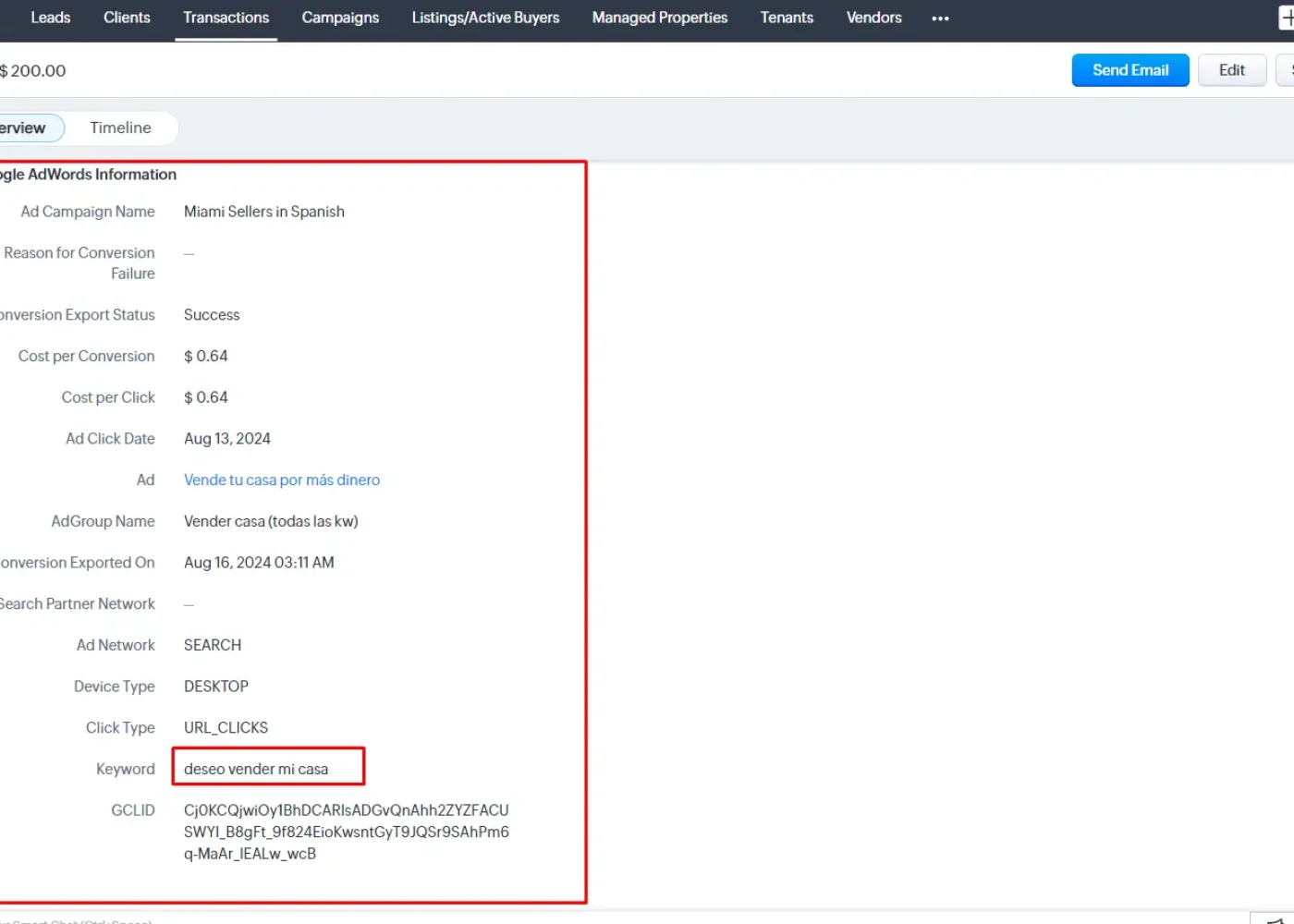Open Managed Properties module
This screenshot has width=1294, height=924.
point(659,18)
